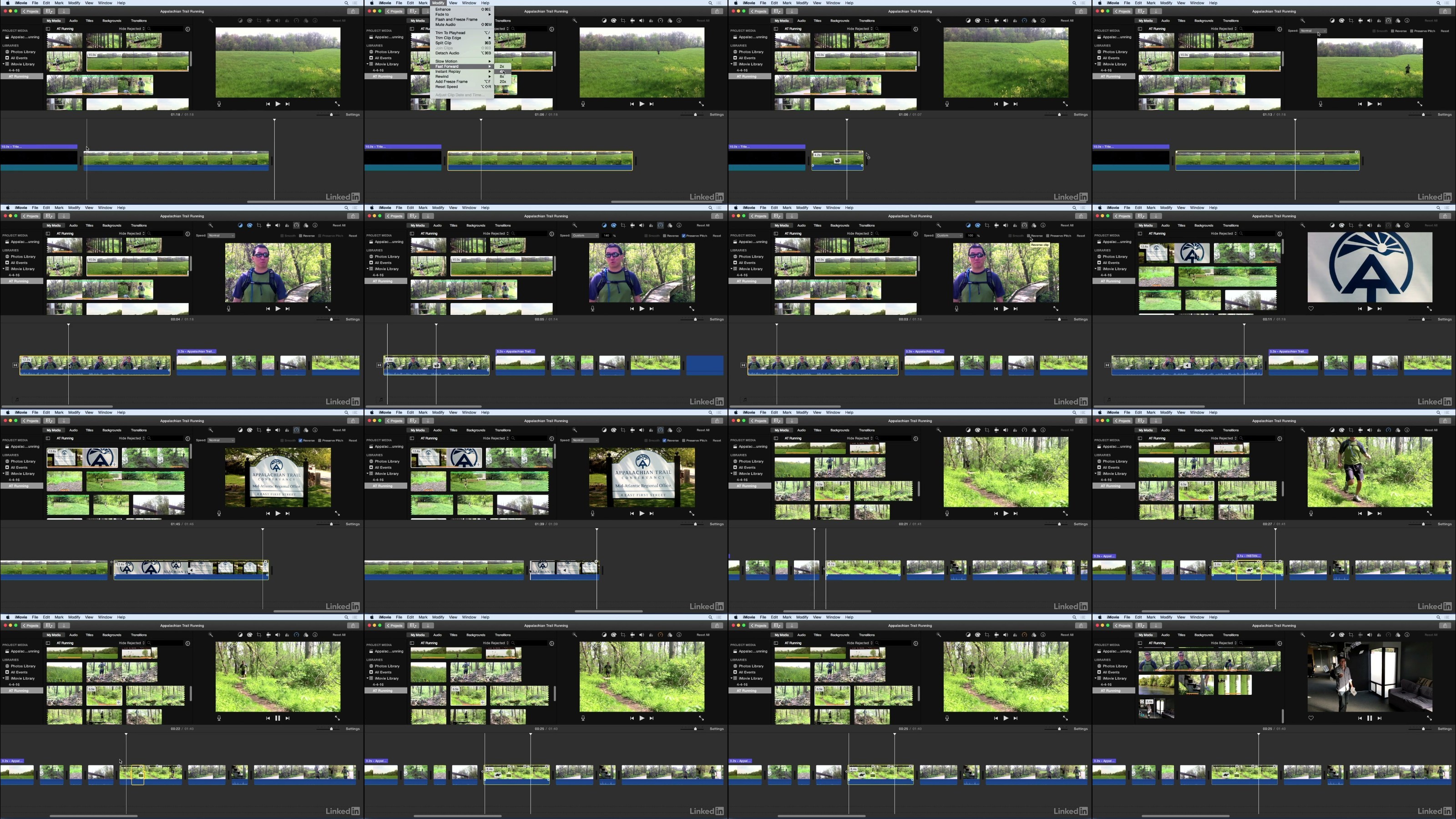Uncheck Preserve Pitch where speed is Custom 140

pos(684,236)
